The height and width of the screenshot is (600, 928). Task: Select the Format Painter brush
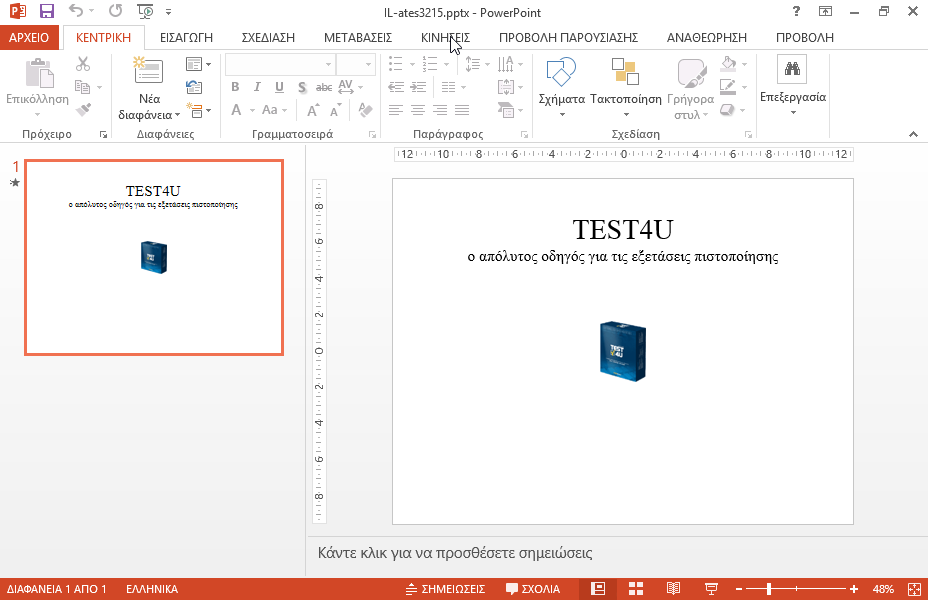pyautogui.click(x=83, y=110)
